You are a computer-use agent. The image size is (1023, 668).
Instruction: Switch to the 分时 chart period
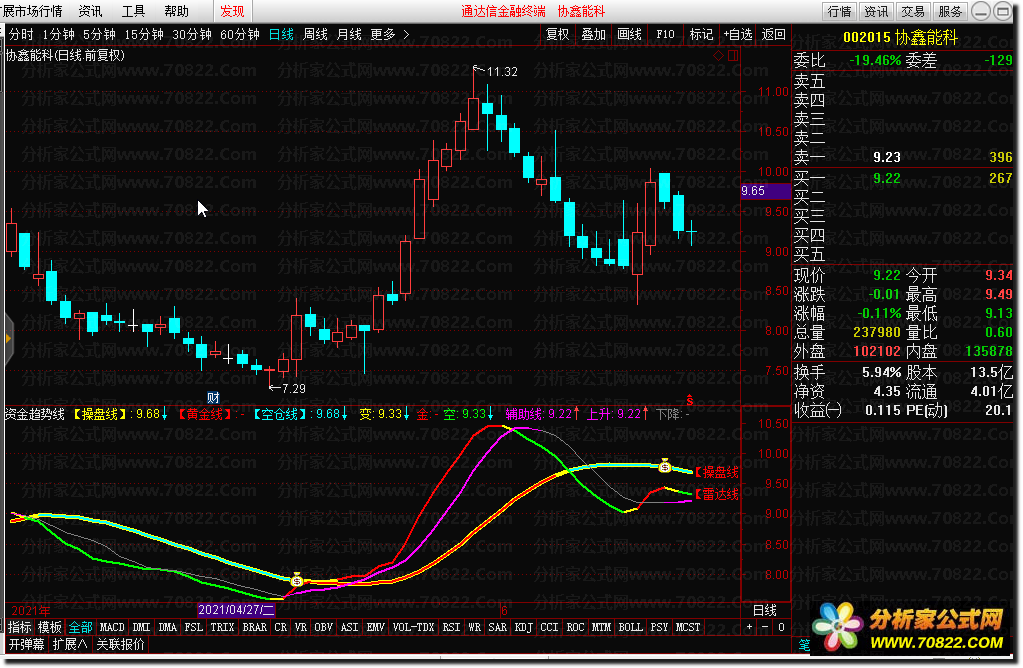[x=21, y=35]
